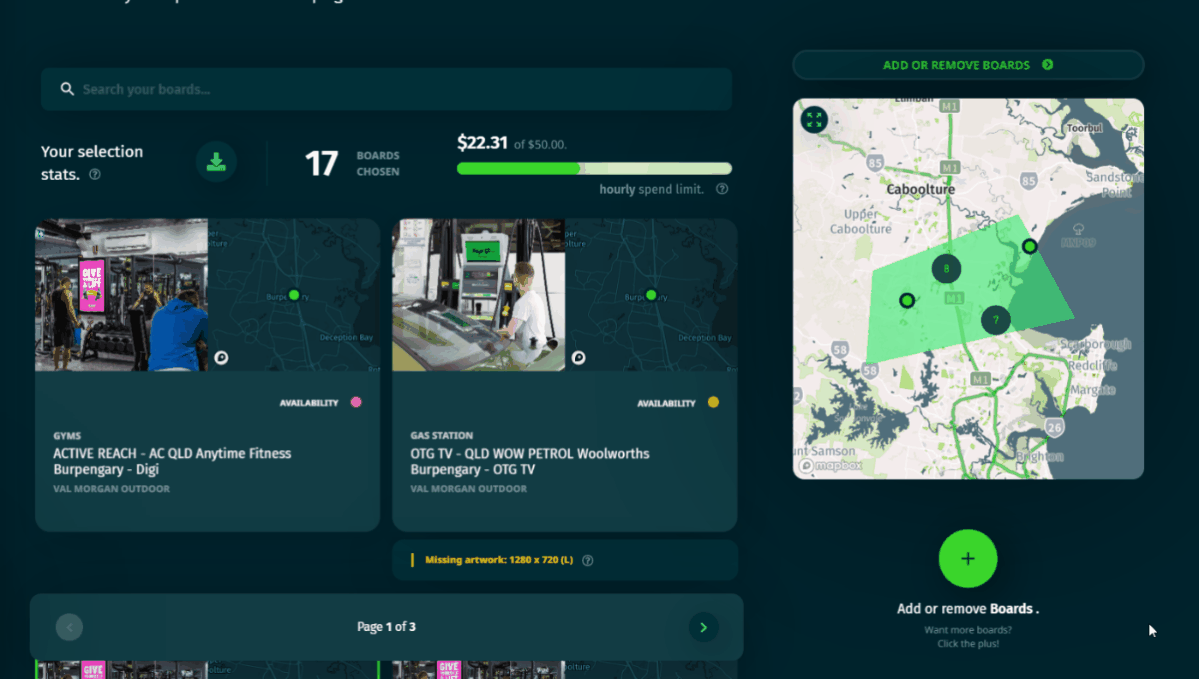Open the Anytime Fitness gym board photo
The height and width of the screenshot is (679, 1199).
coord(122,295)
